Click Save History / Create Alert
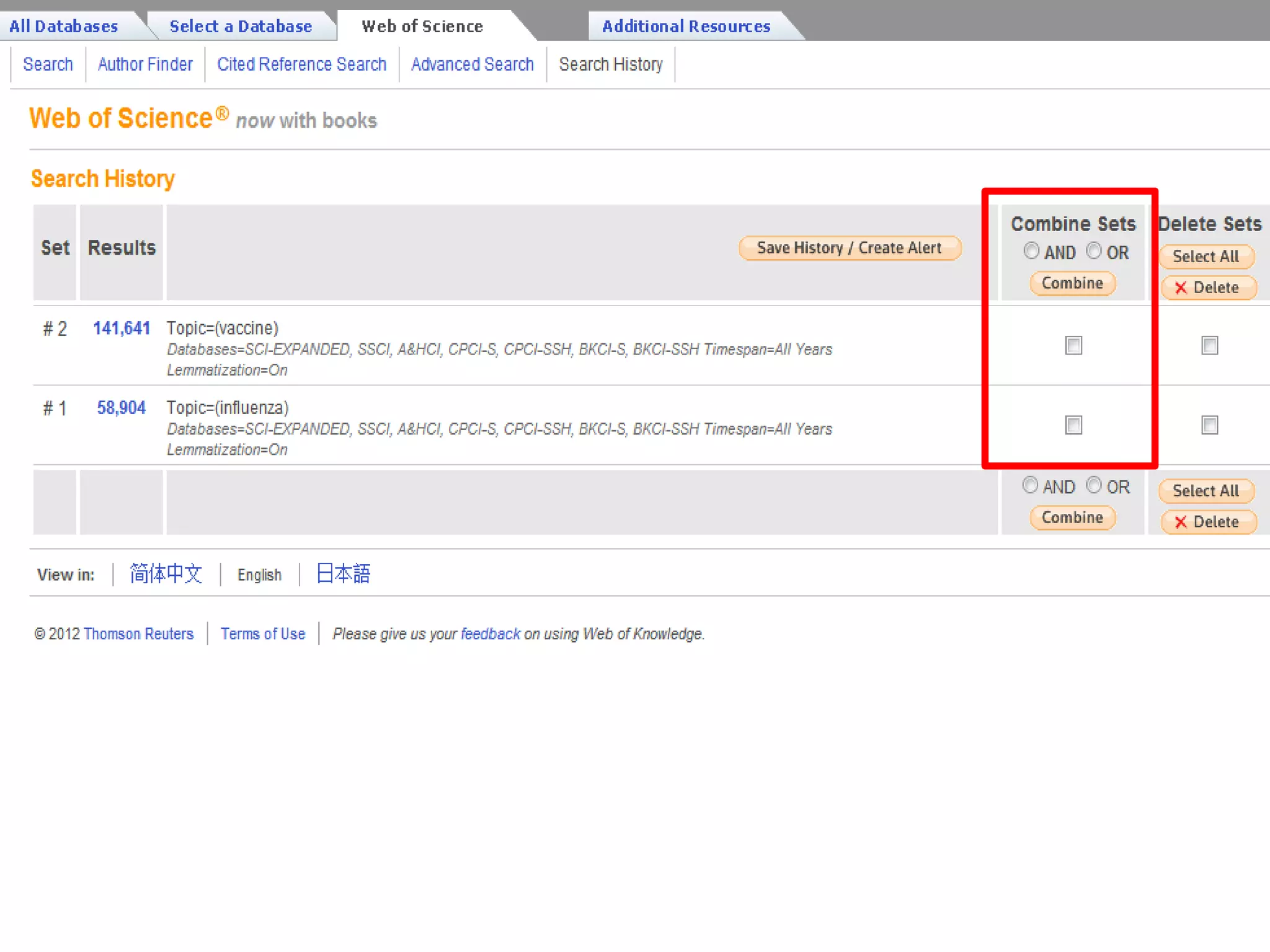Screen dimensions: 1270x952 pyautogui.click(x=850, y=248)
